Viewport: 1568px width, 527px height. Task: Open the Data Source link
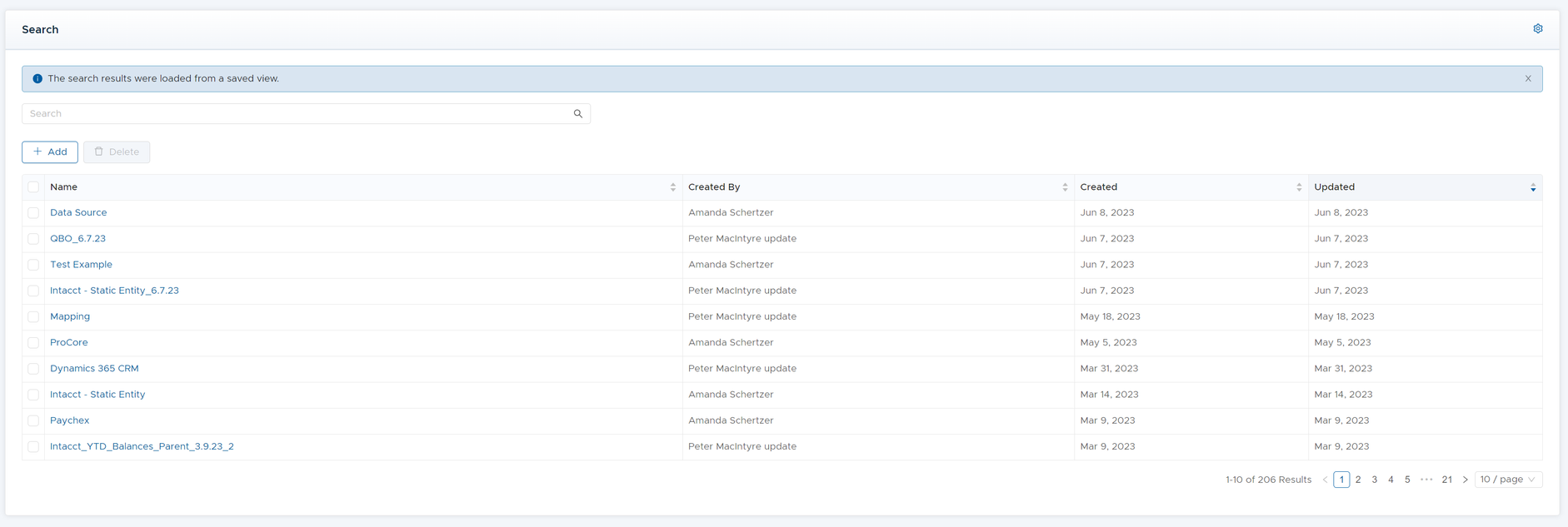click(78, 212)
